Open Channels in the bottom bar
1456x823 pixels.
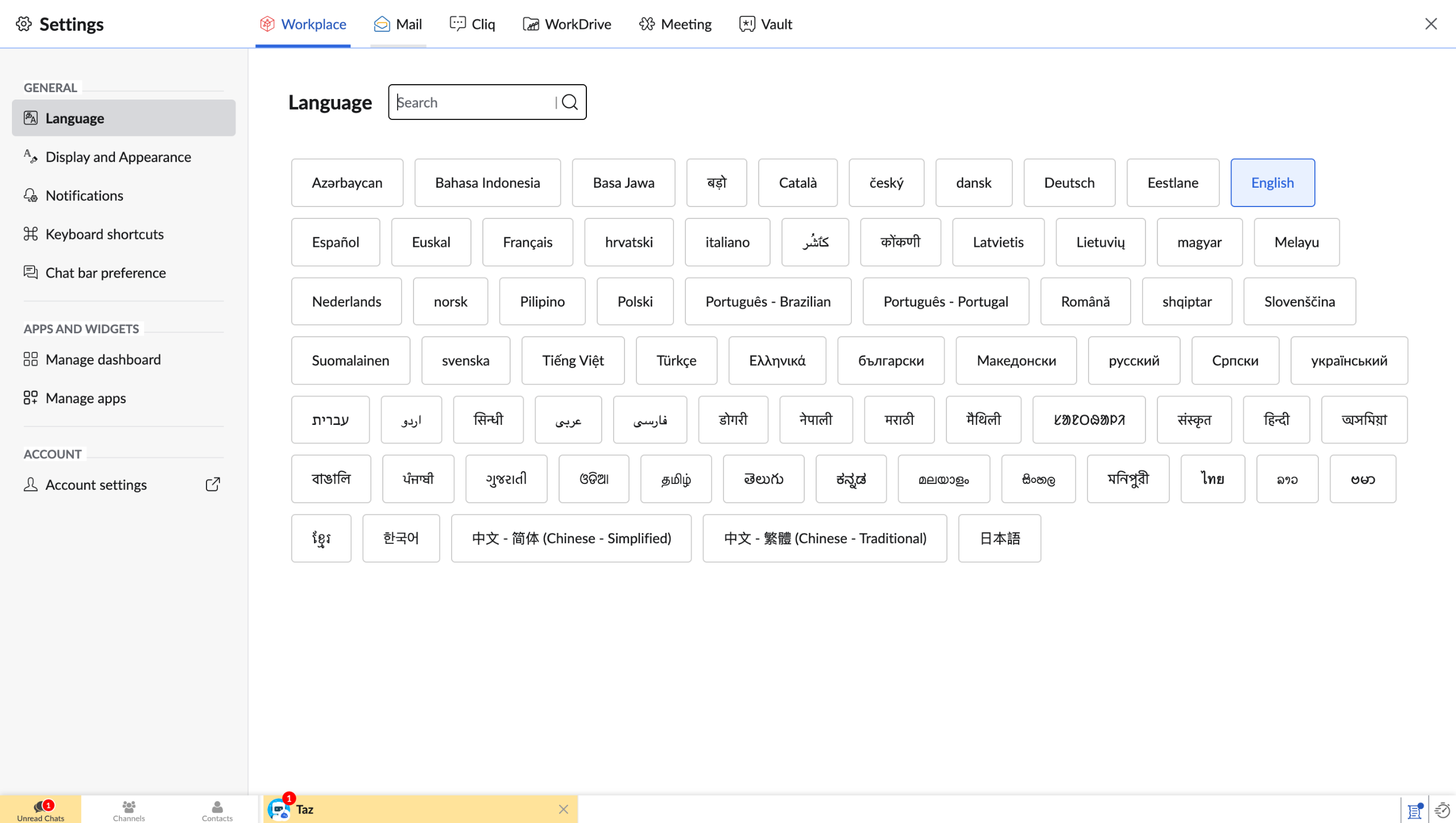pyautogui.click(x=129, y=809)
